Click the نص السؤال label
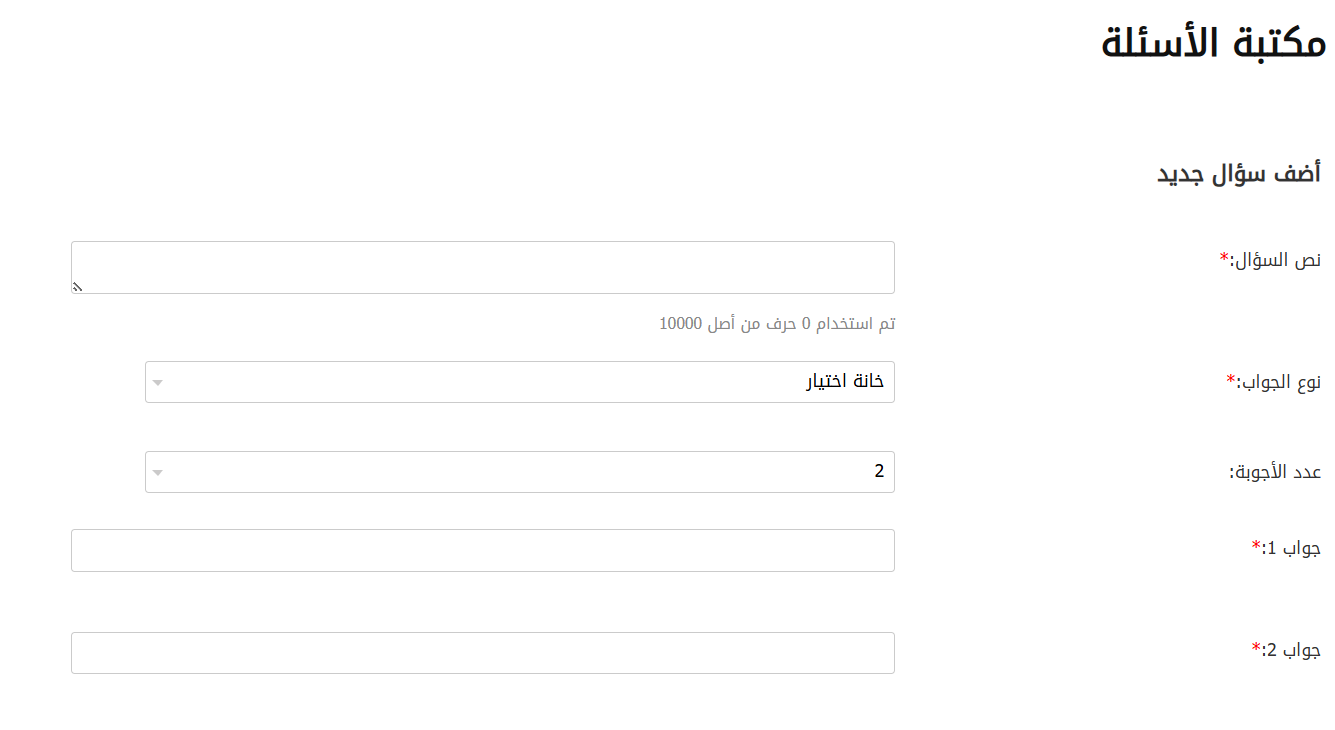 [x=1275, y=260]
